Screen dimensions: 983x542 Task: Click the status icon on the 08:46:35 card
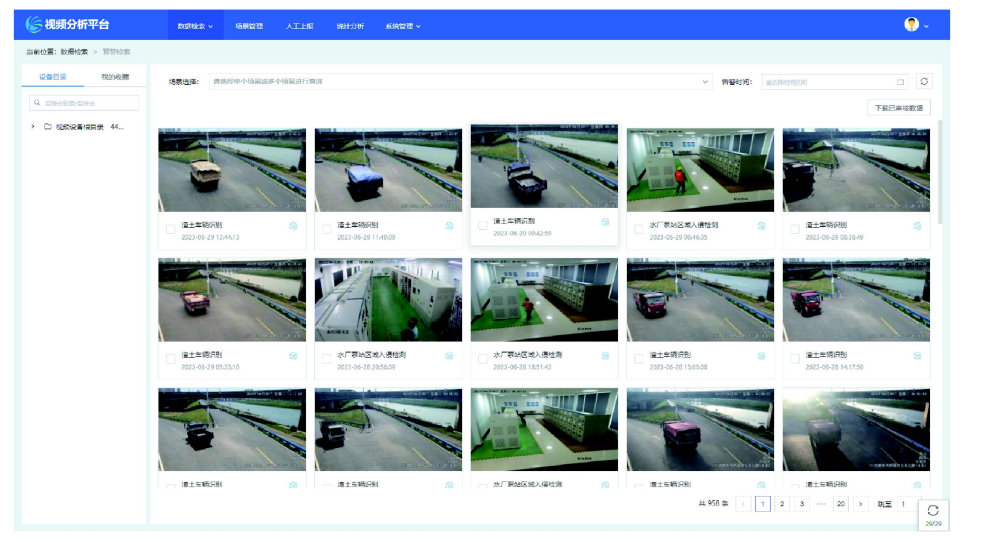point(761,226)
